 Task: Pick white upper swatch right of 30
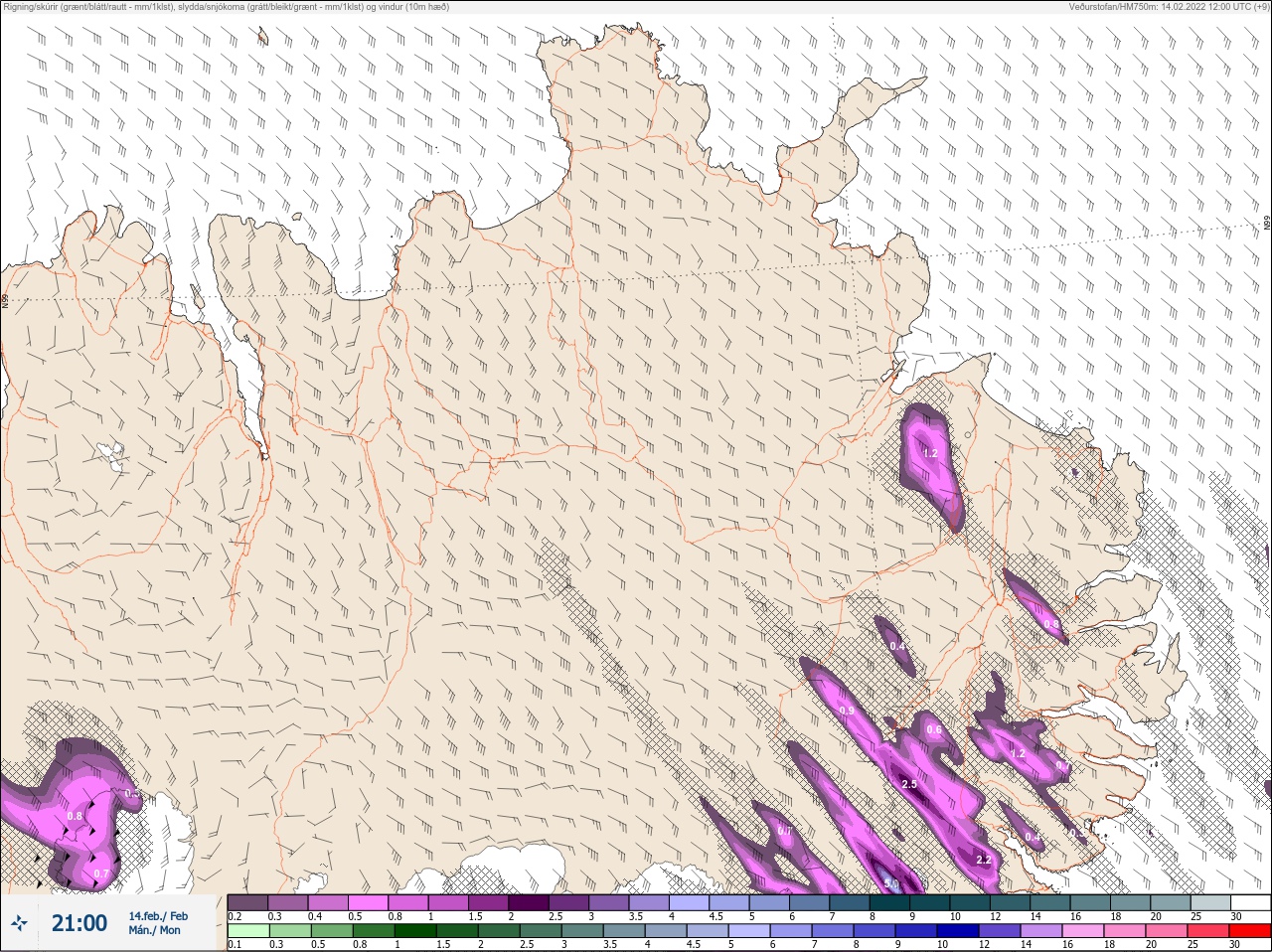(1250, 902)
